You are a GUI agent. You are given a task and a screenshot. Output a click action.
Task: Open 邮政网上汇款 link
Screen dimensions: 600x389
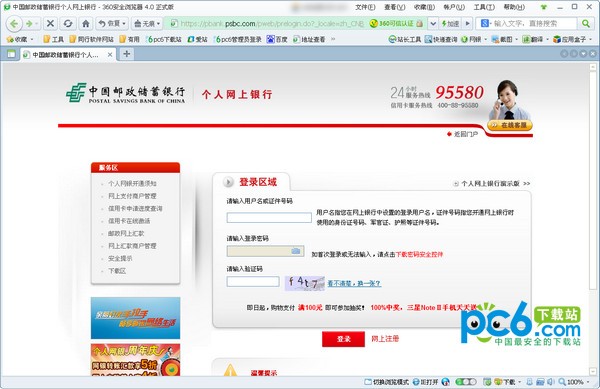[x=126, y=233]
